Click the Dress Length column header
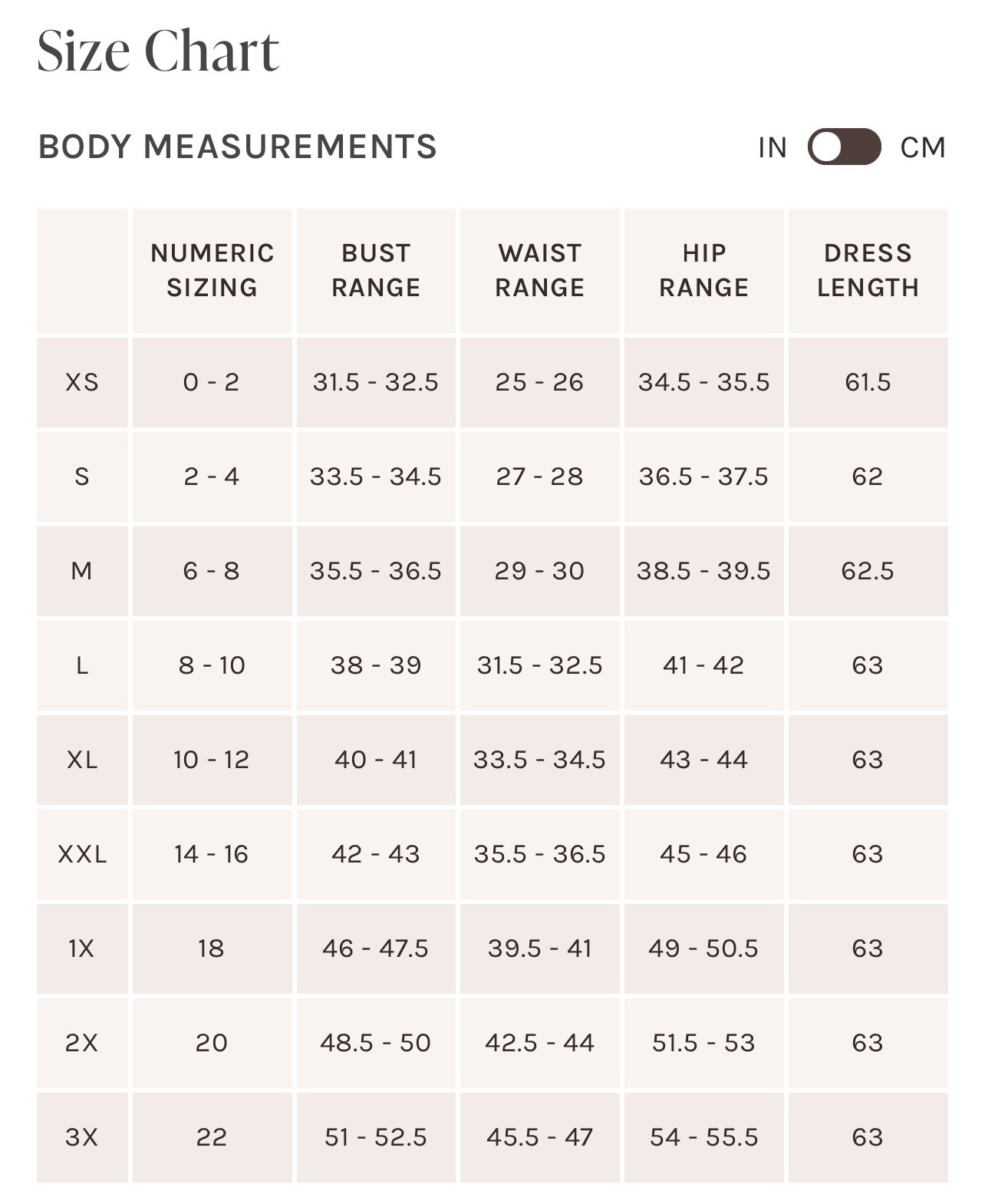The image size is (985, 1204). tap(868, 270)
